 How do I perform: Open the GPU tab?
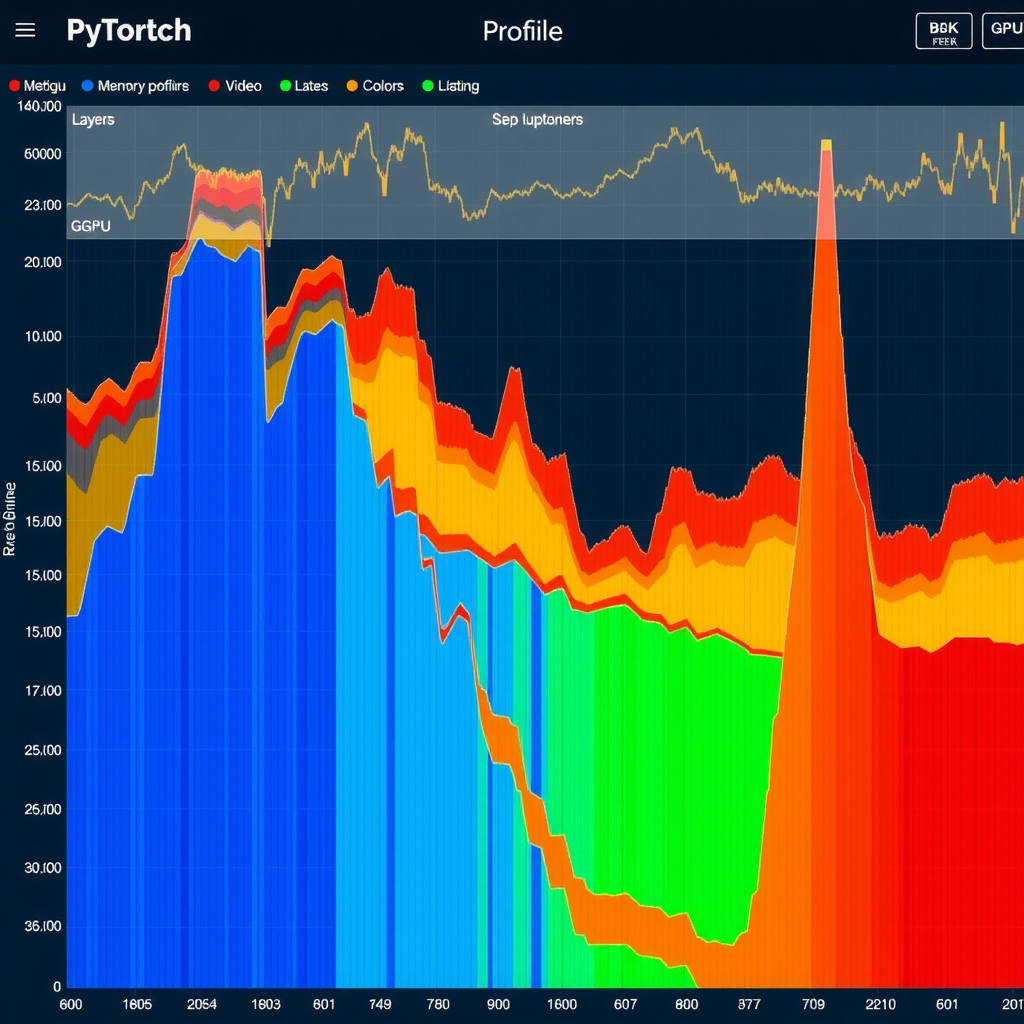point(1005,29)
